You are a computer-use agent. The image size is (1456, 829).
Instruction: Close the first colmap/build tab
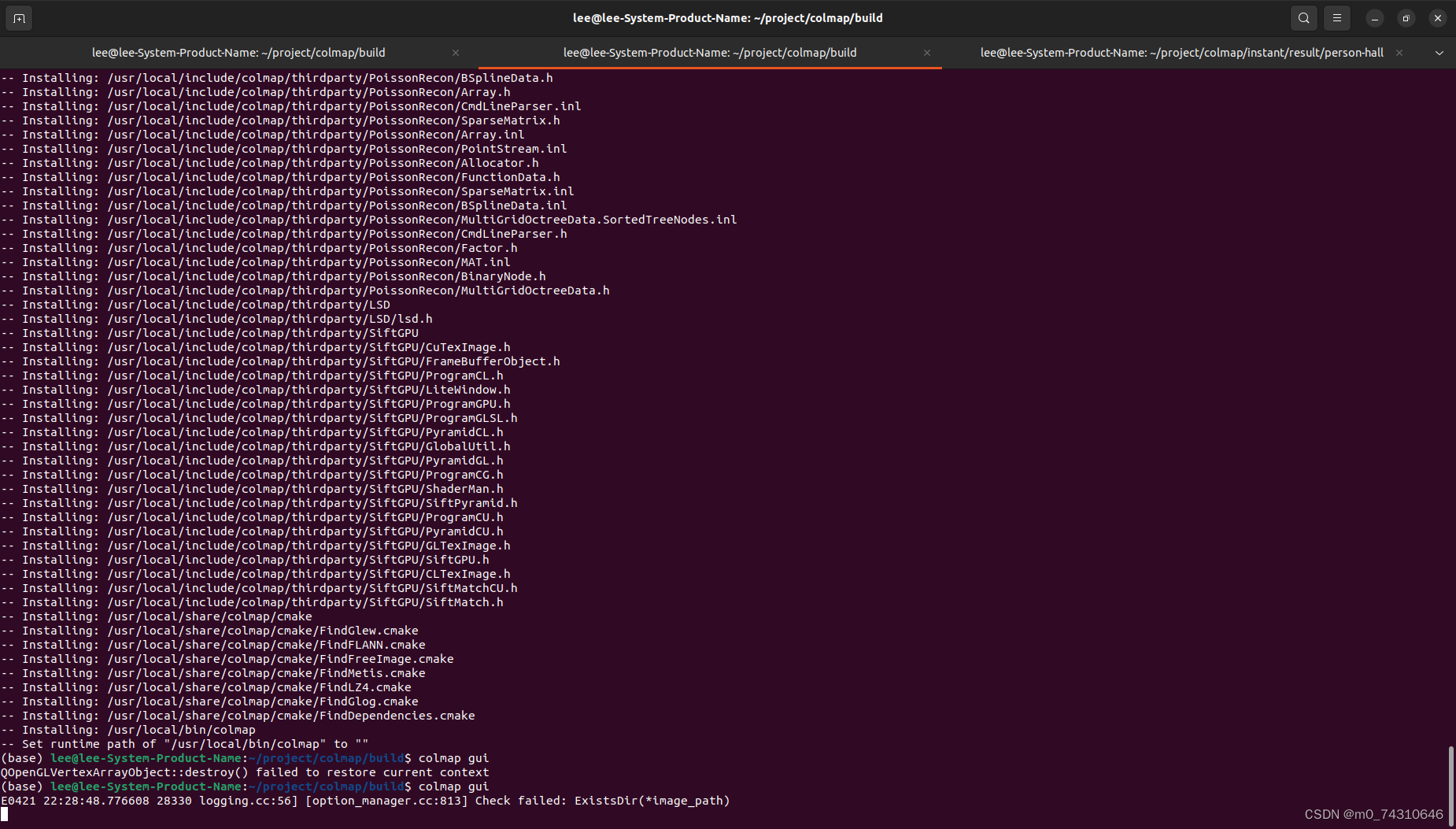tap(456, 53)
